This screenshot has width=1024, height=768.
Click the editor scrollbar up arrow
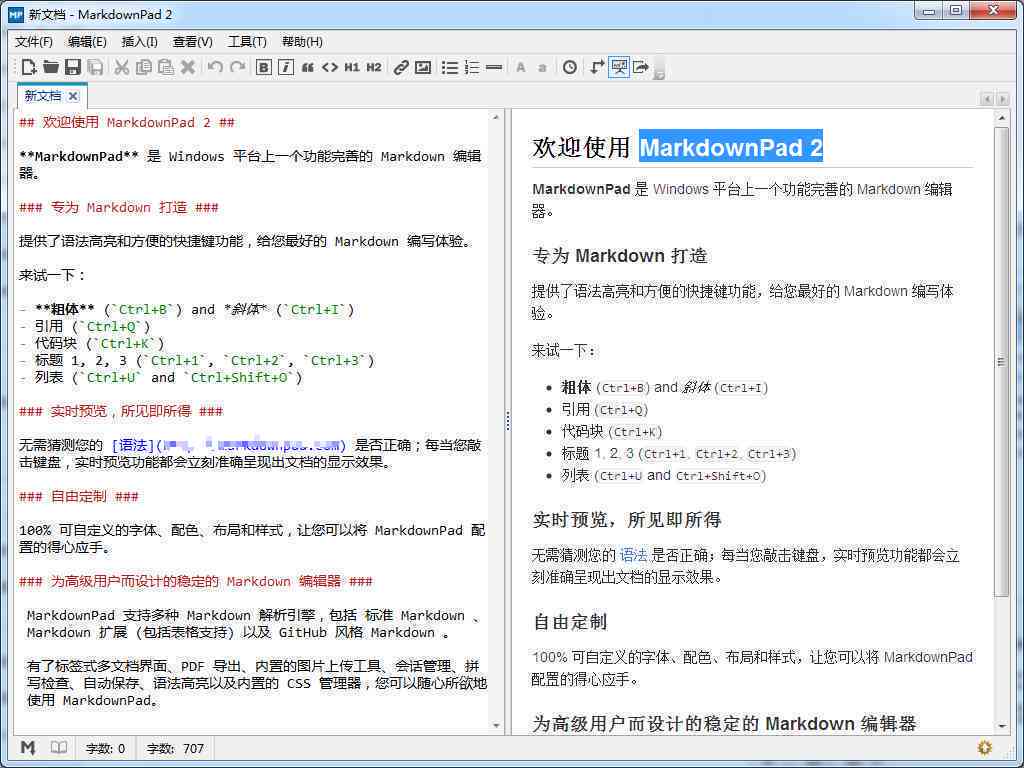[x=496, y=118]
